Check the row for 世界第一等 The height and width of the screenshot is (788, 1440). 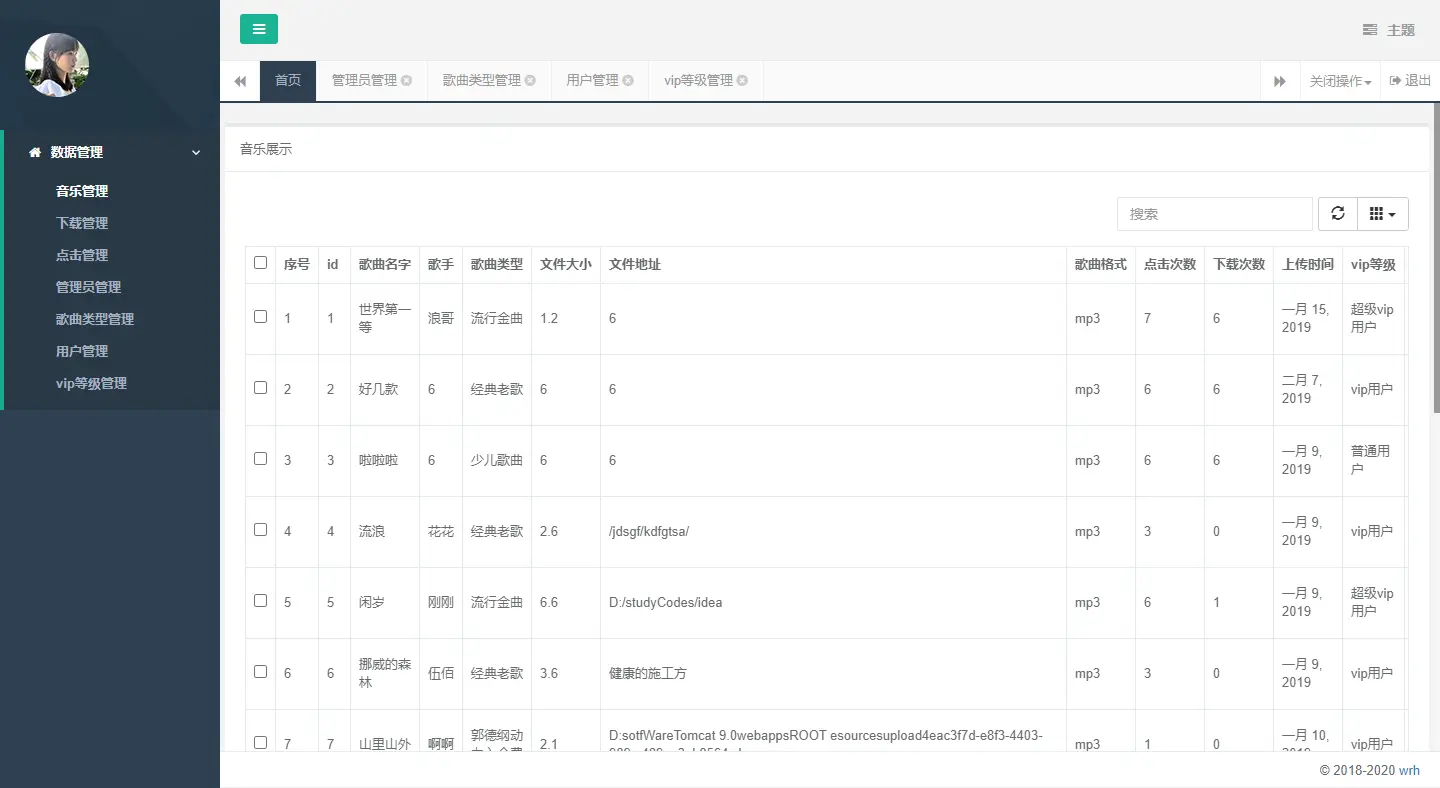click(260, 316)
